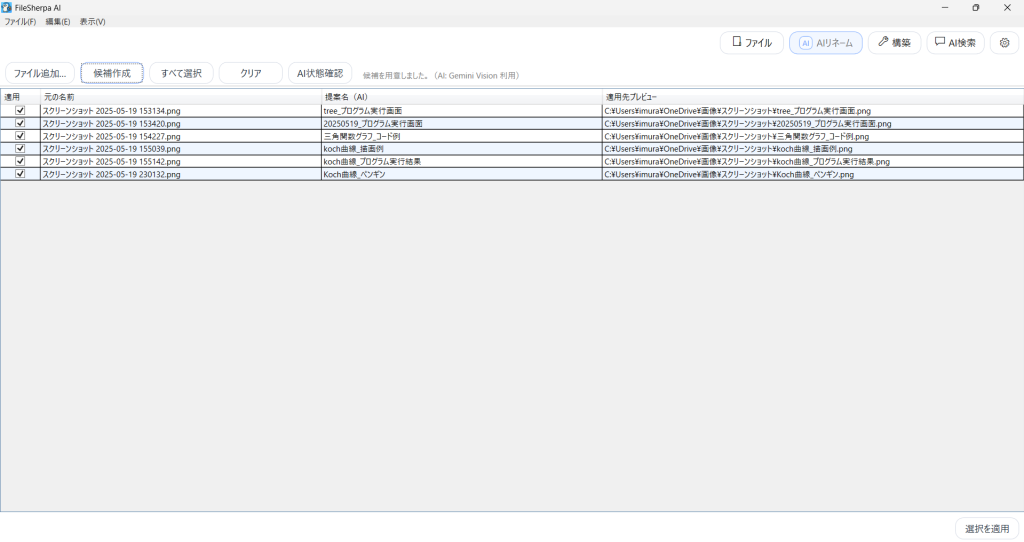
Task: Disable the 230132.png row checkbox
Action: (20, 174)
